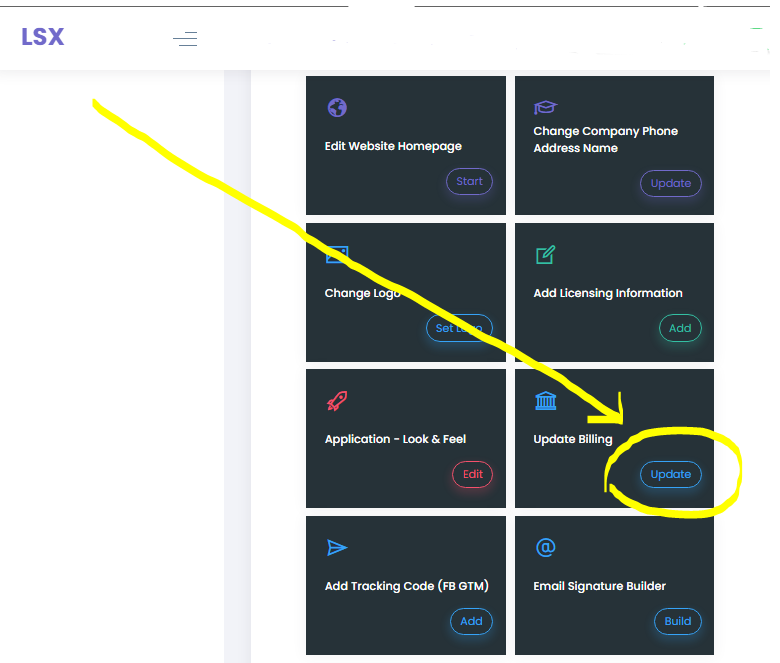Click the @ icon above Email Signature Builder
Screen dimensions: 780x663
[545, 547]
